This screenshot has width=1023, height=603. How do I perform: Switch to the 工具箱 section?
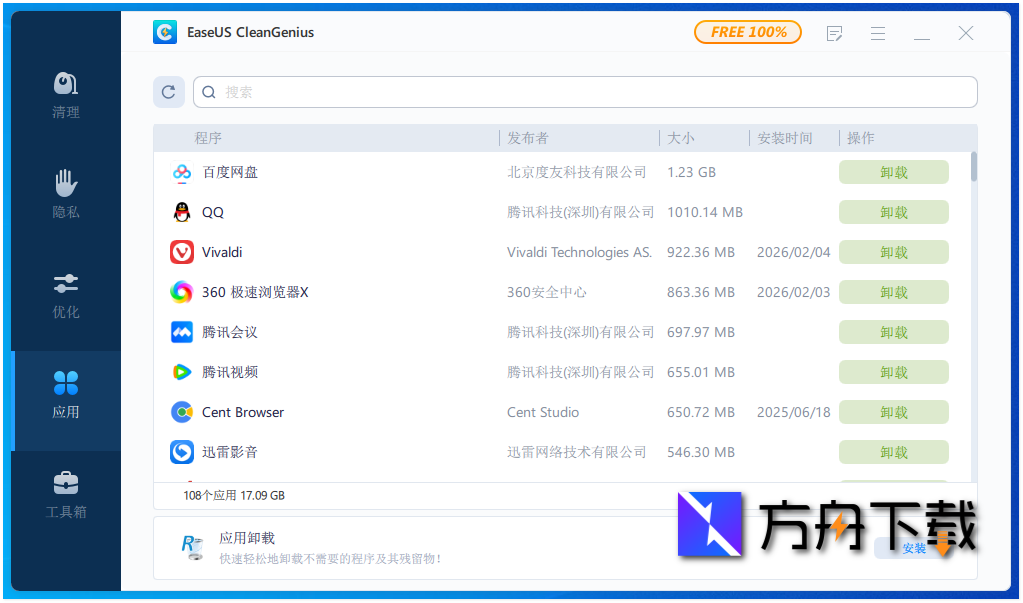coord(65,494)
